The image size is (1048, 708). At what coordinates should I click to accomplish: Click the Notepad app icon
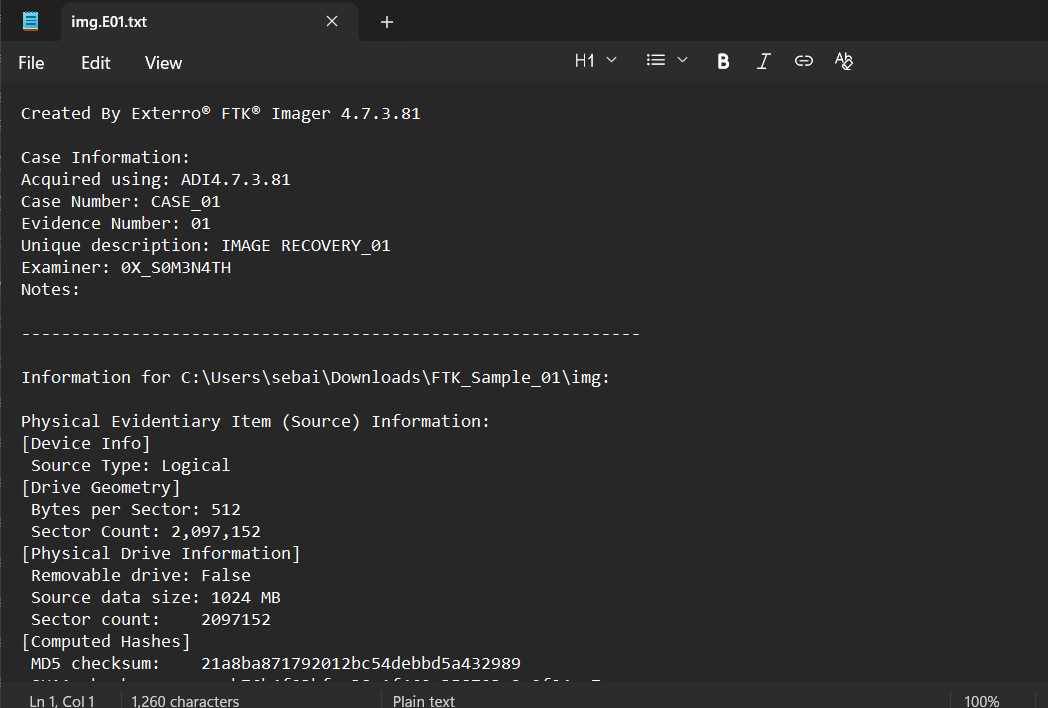tap(30, 21)
